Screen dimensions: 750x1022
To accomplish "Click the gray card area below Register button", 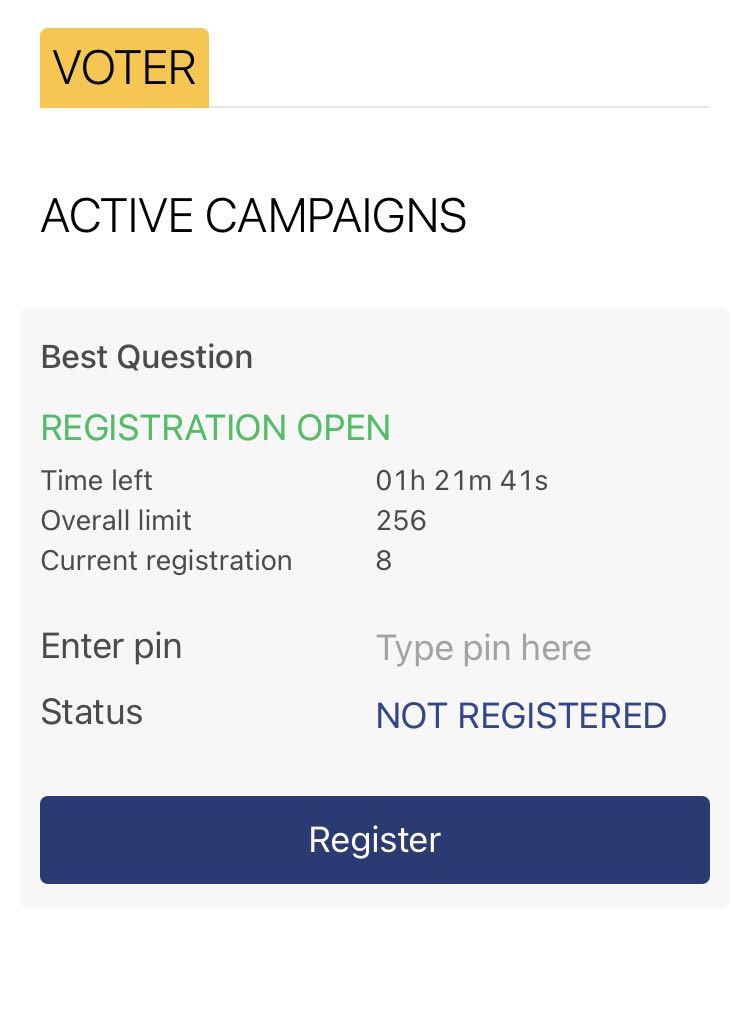I will [375, 896].
